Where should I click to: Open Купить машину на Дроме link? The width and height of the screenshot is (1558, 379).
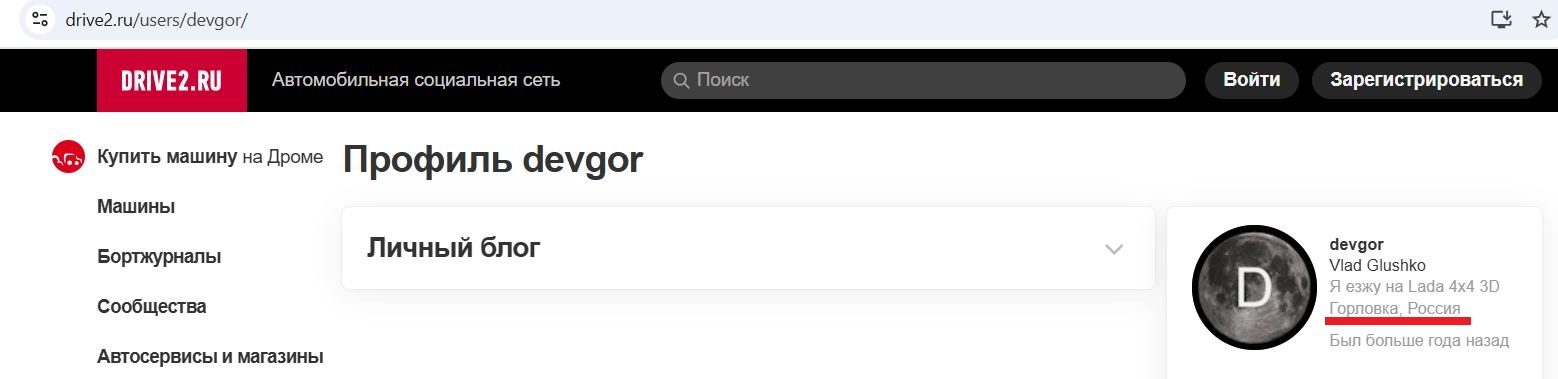click(210, 157)
